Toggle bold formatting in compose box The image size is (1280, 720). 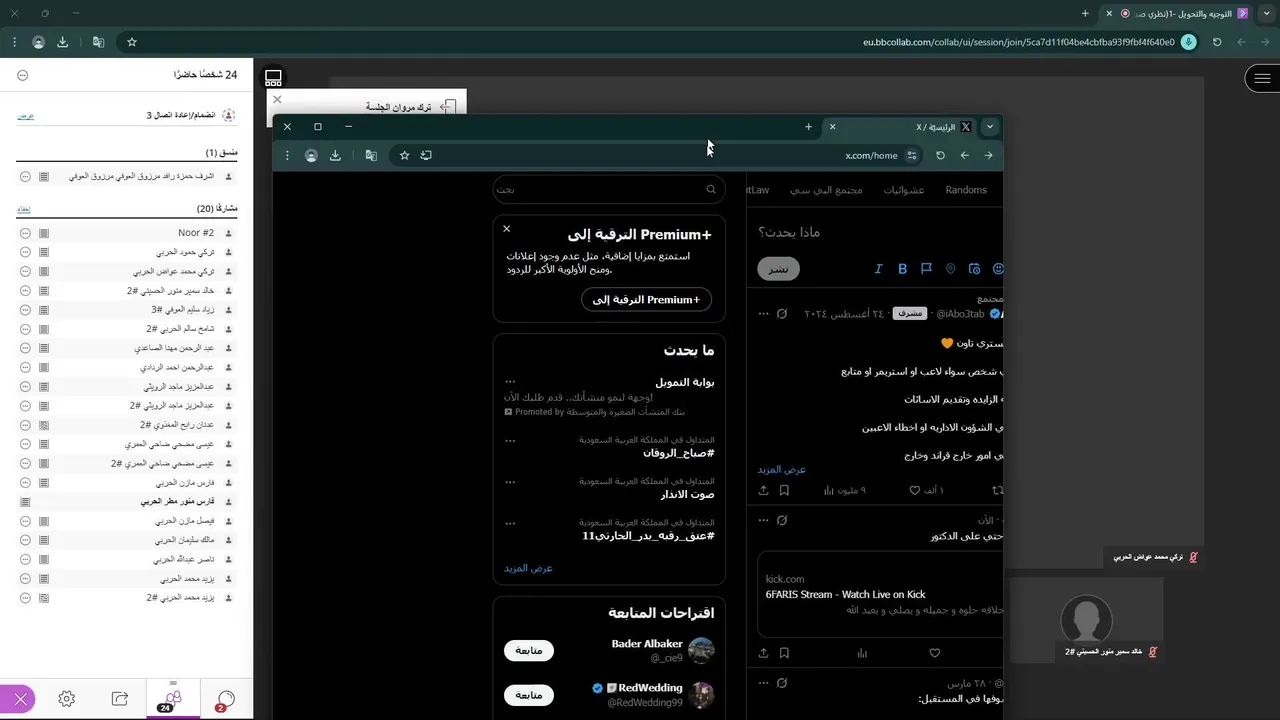tap(902, 269)
